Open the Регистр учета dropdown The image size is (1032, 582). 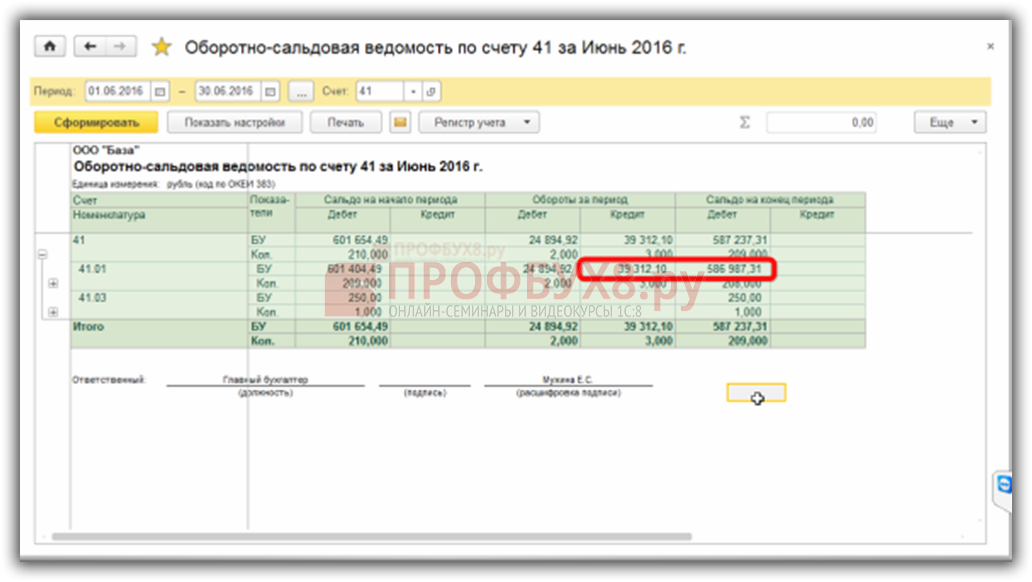pyautogui.click(x=480, y=123)
